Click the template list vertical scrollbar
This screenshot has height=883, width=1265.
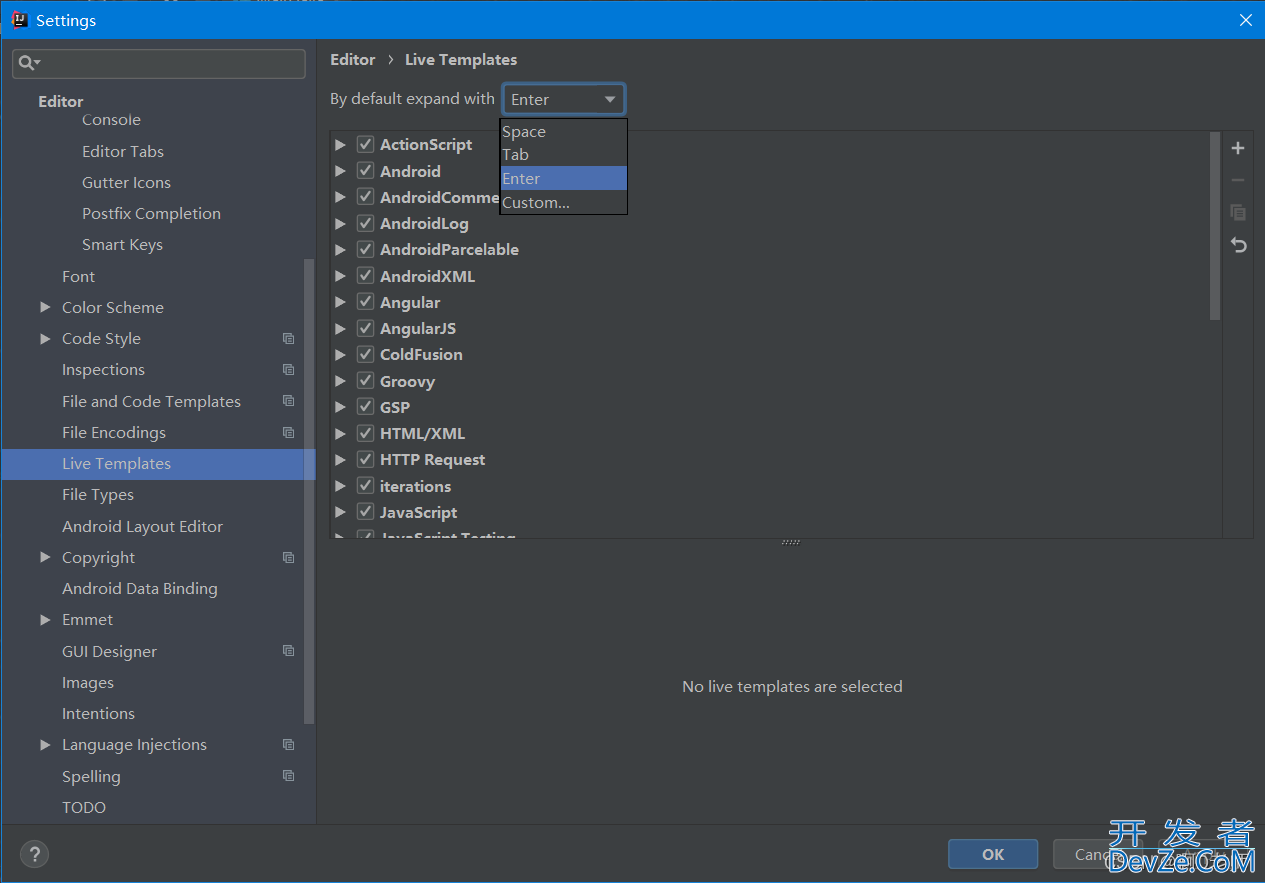[x=1215, y=226]
